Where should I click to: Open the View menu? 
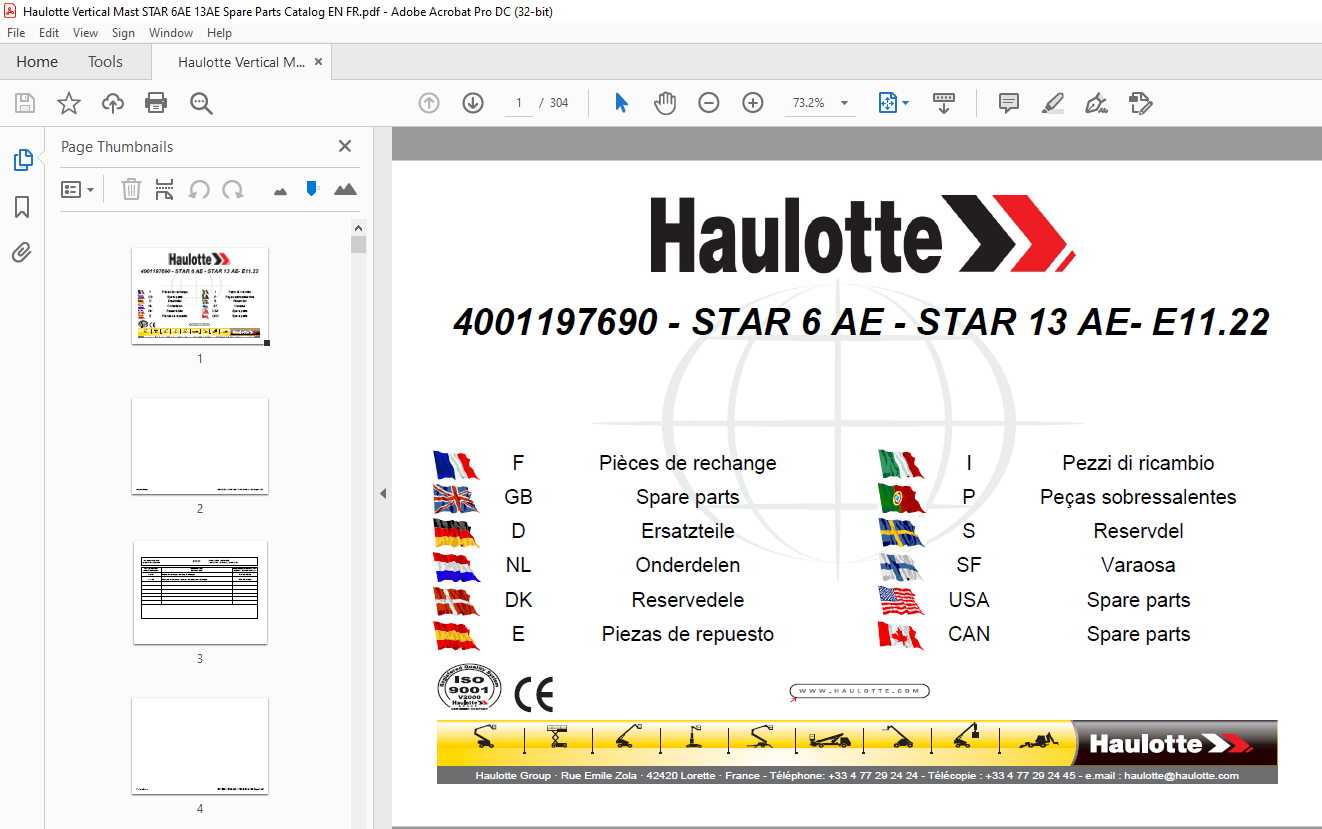(85, 33)
